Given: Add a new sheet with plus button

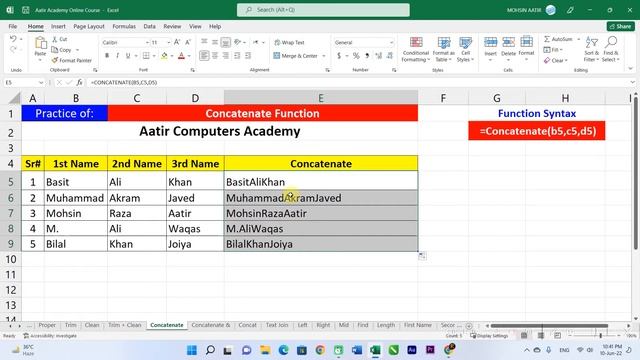Looking at the screenshot, I should [x=469, y=326].
